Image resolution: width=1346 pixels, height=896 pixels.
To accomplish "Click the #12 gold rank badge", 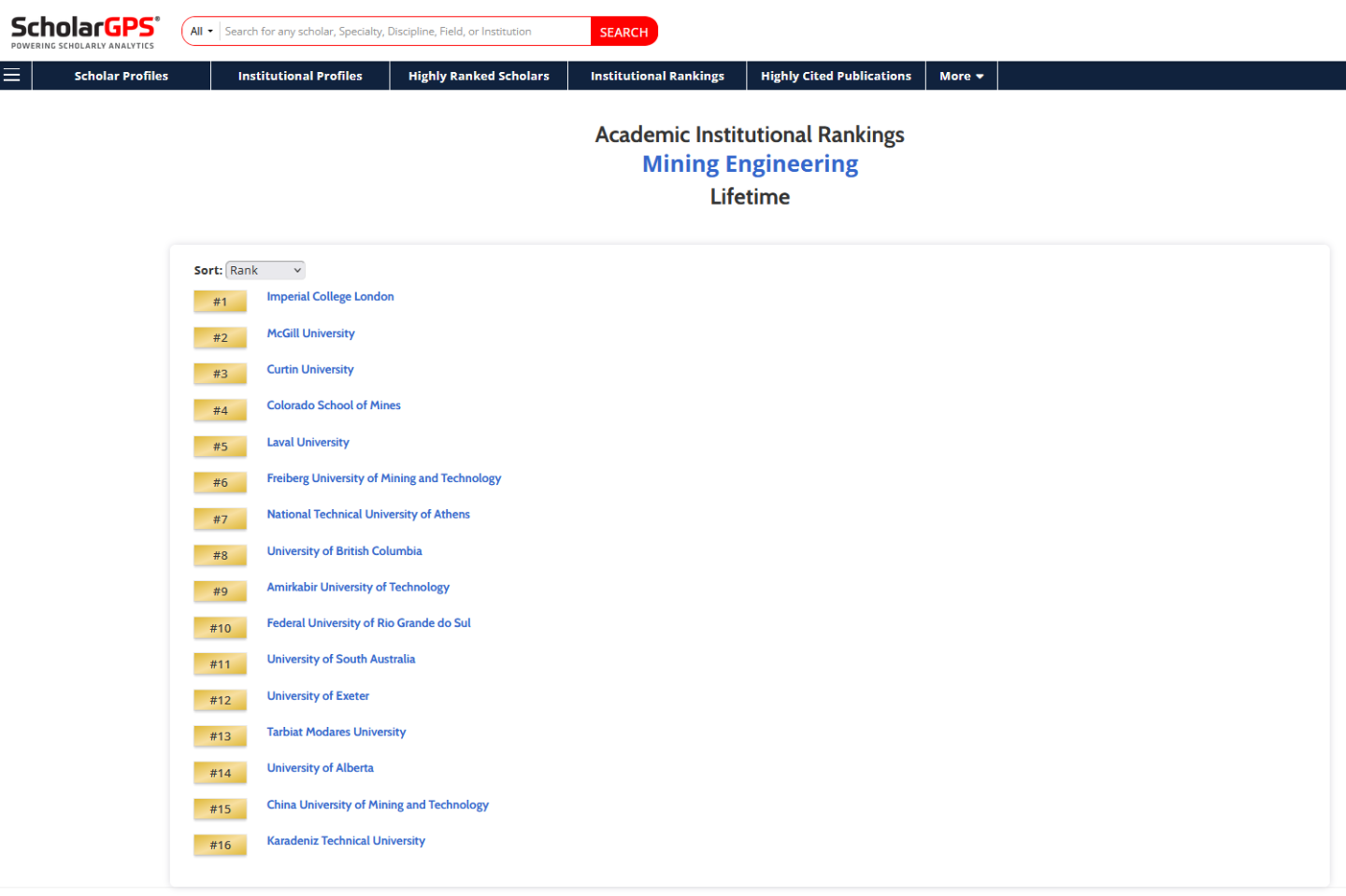I will [220, 700].
